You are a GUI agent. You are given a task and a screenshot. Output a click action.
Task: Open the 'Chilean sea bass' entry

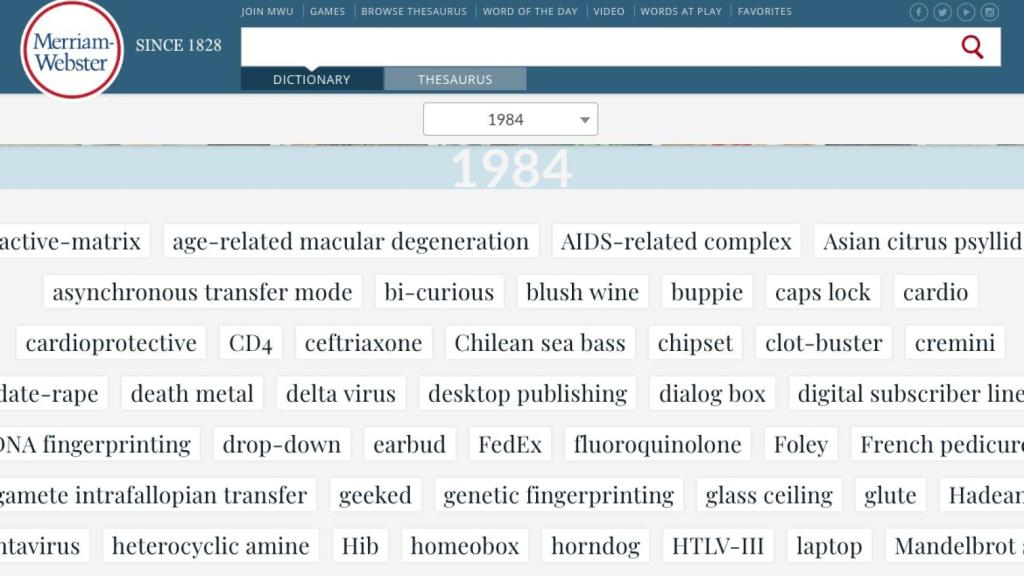click(539, 343)
